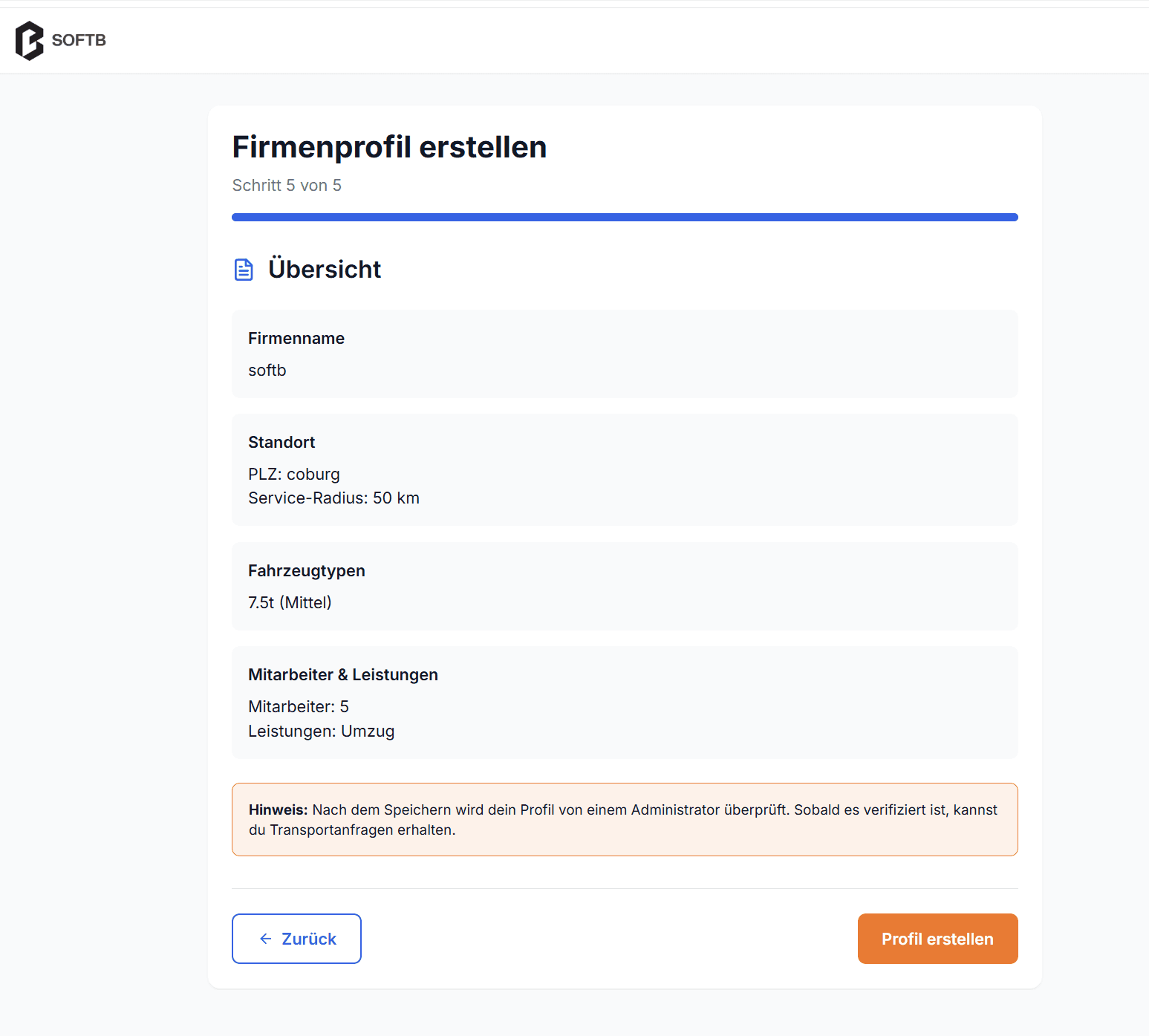Click the Firmenname card label
1149x1036 pixels.
click(x=296, y=339)
